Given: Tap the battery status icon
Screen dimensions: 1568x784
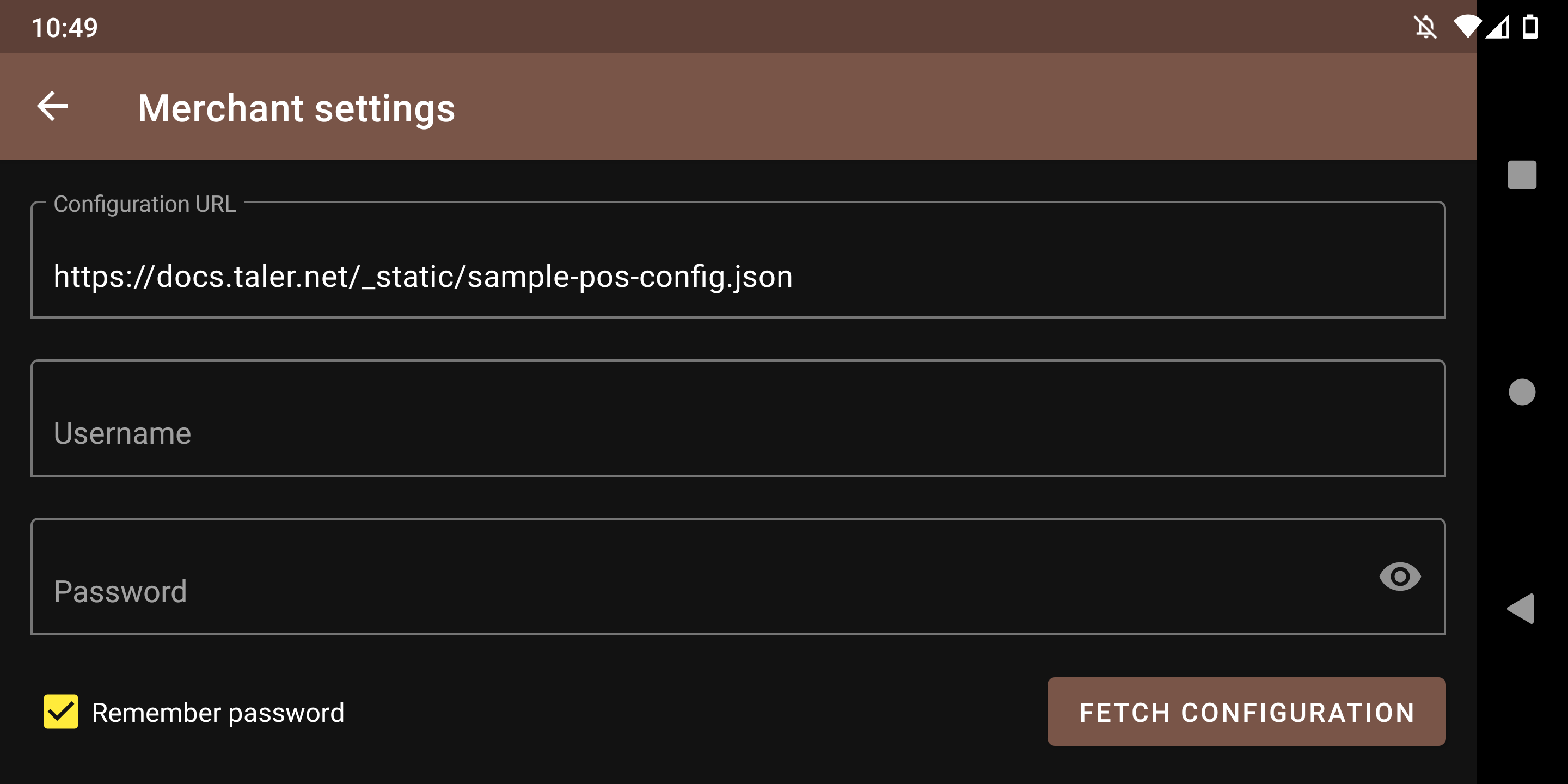Looking at the screenshot, I should [x=1530, y=27].
